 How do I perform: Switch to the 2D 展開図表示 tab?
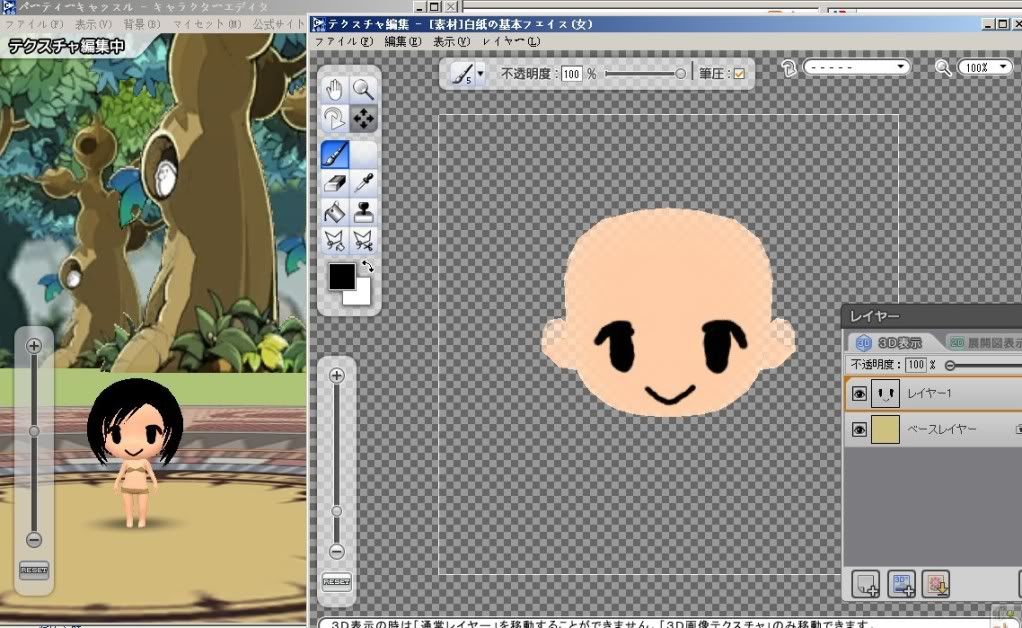click(x=984, y=343)
